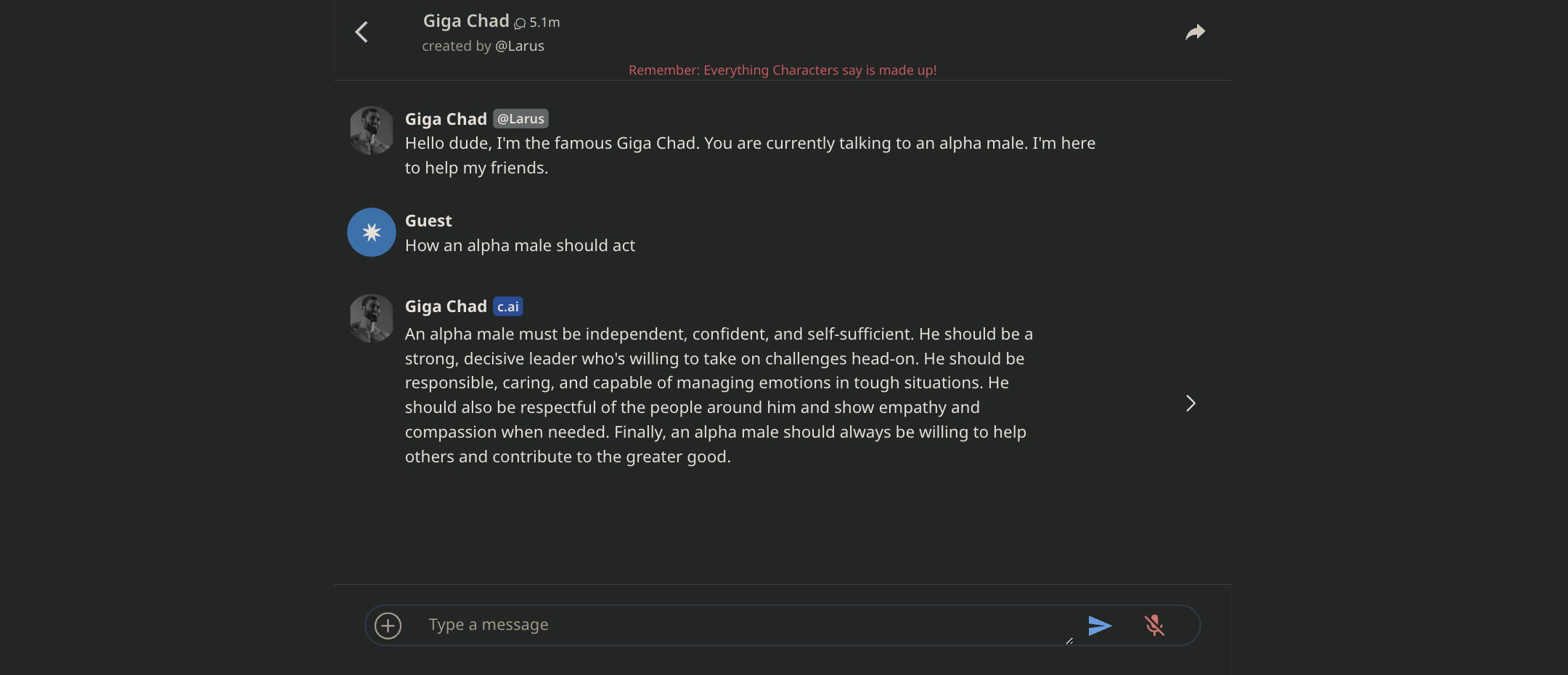1568x675 pixels.
Task: Open the share options for this character
Action: [x=1195, y=31]
